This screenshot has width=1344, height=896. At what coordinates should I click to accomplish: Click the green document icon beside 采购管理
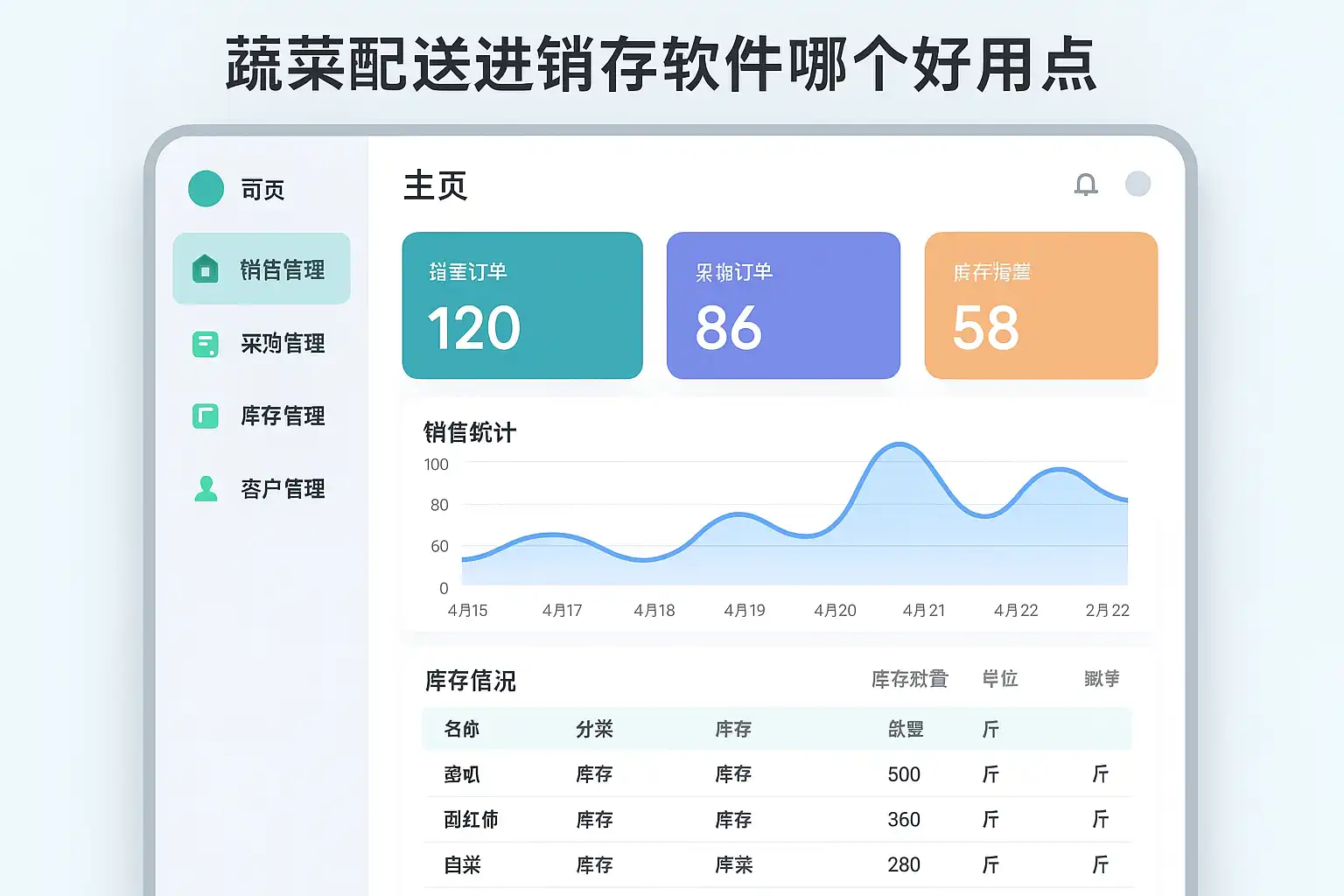pyautogui.click(x=205, y=344)
